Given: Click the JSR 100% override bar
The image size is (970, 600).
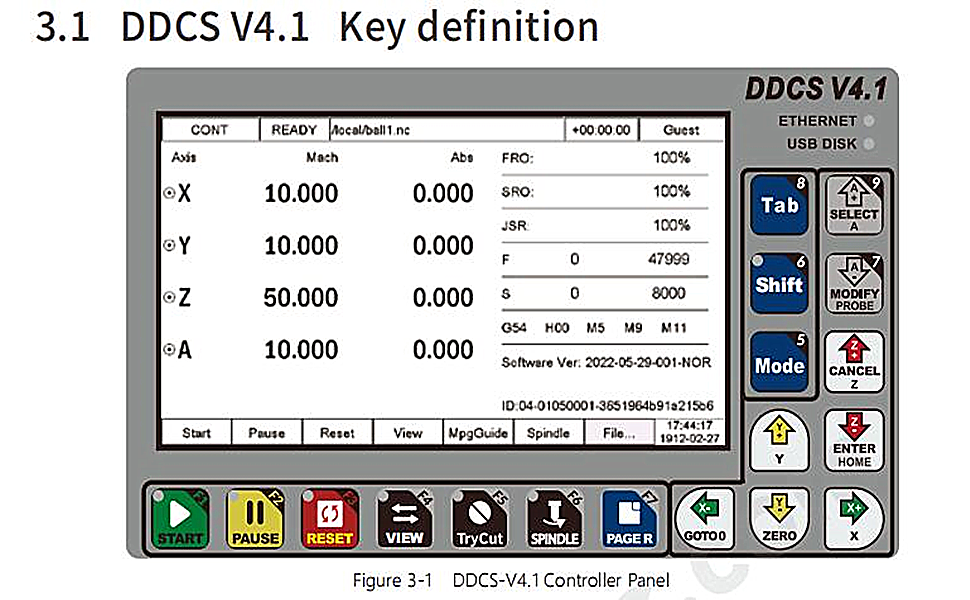Looking at the screenshot, I should (x=604, y=226).
